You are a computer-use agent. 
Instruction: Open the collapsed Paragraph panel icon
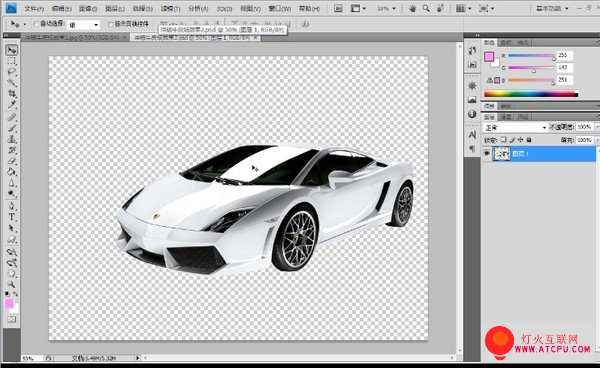[472, 148]
